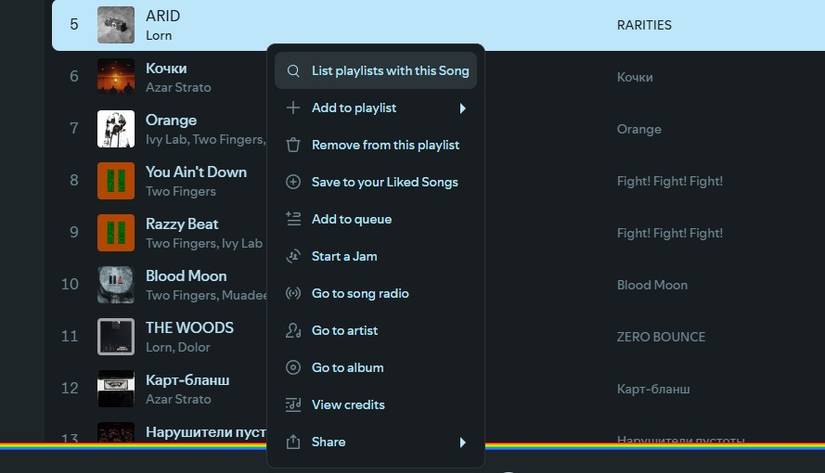Click the Карт-бланш cover art
The height and width of the screenshot is (473, 825).
(x=116, y=388)
